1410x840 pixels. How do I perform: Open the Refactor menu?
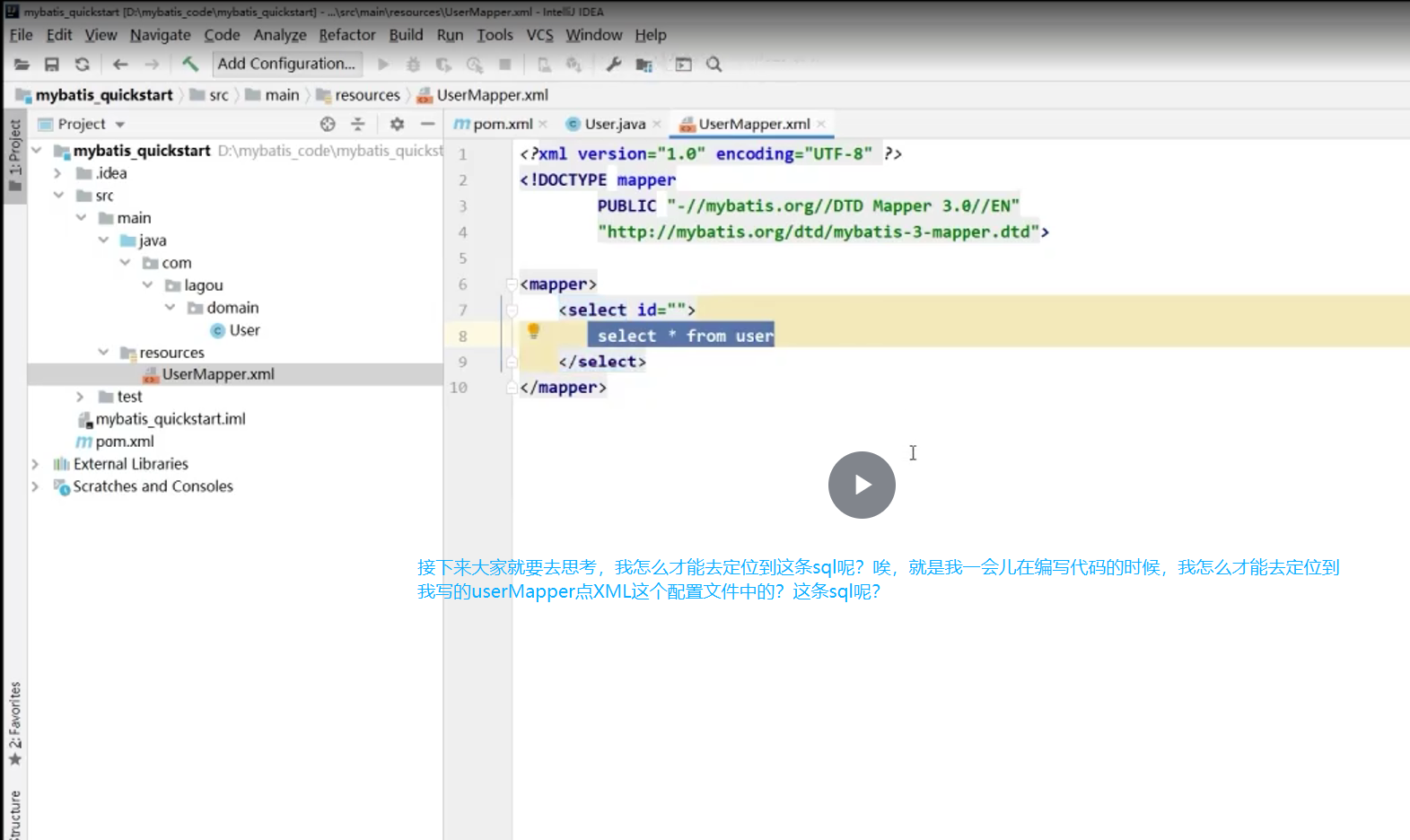click(x=346, y=35)
